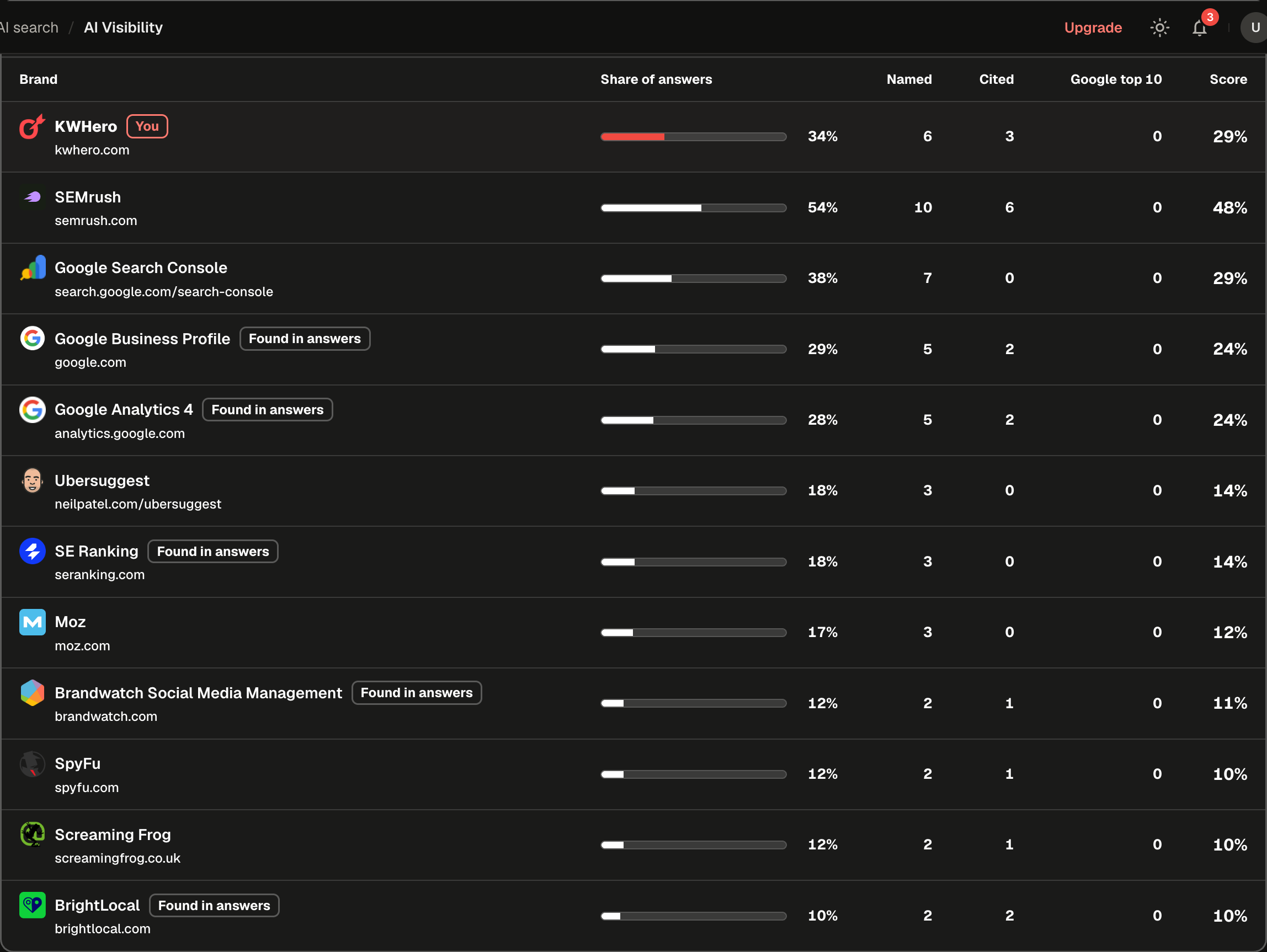This screenshot has height=952, width=1267.
Task: Click the Brandwatch hexagon icon
Action: (32, 693)
